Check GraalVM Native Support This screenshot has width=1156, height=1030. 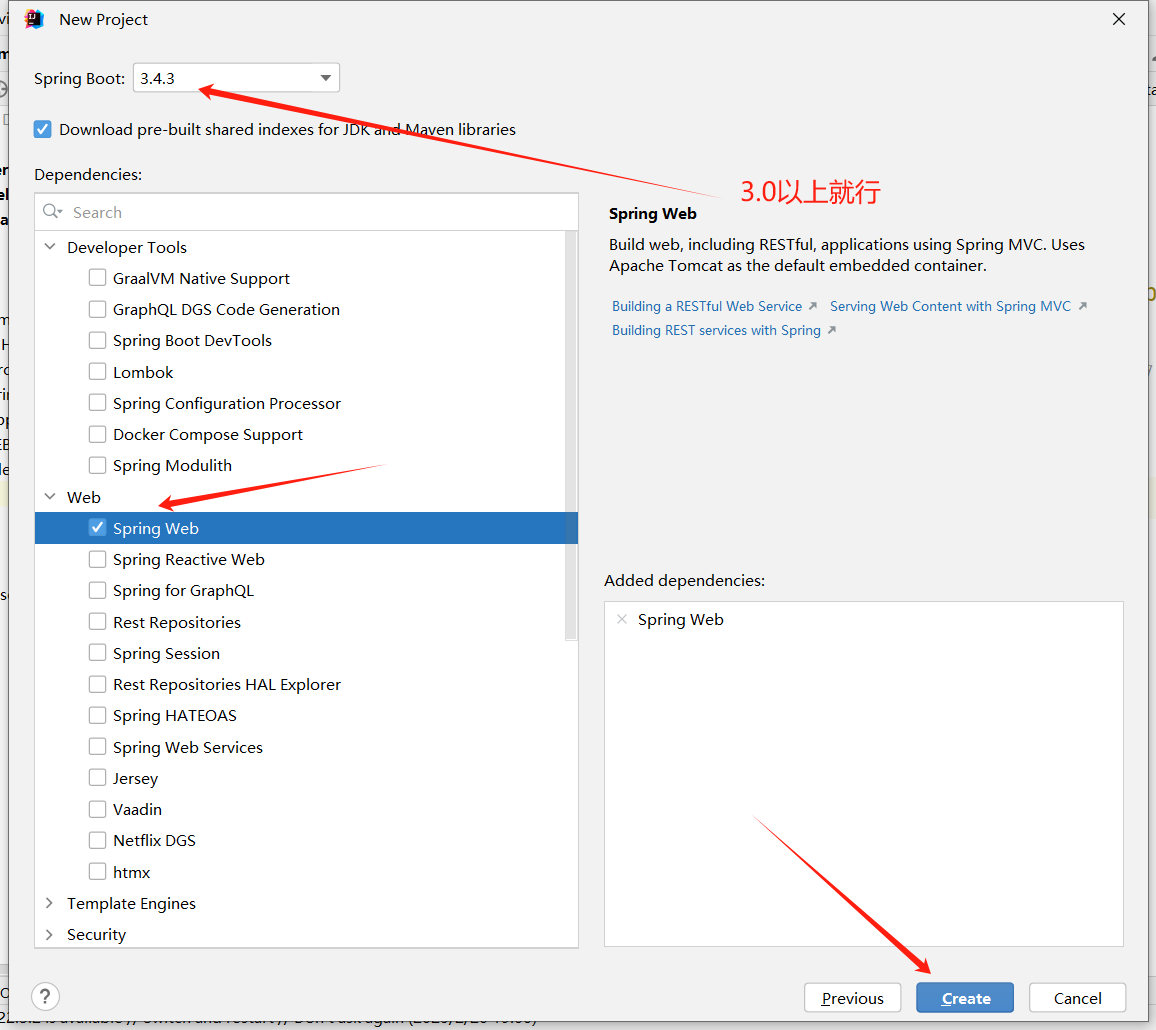pos(97,278)
